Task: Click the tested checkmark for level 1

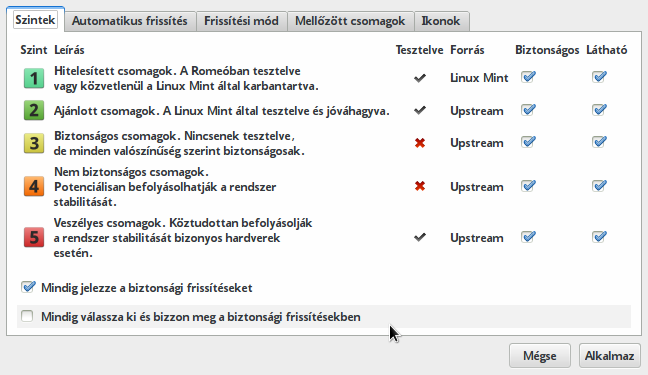Action: (x=420, y=78)
